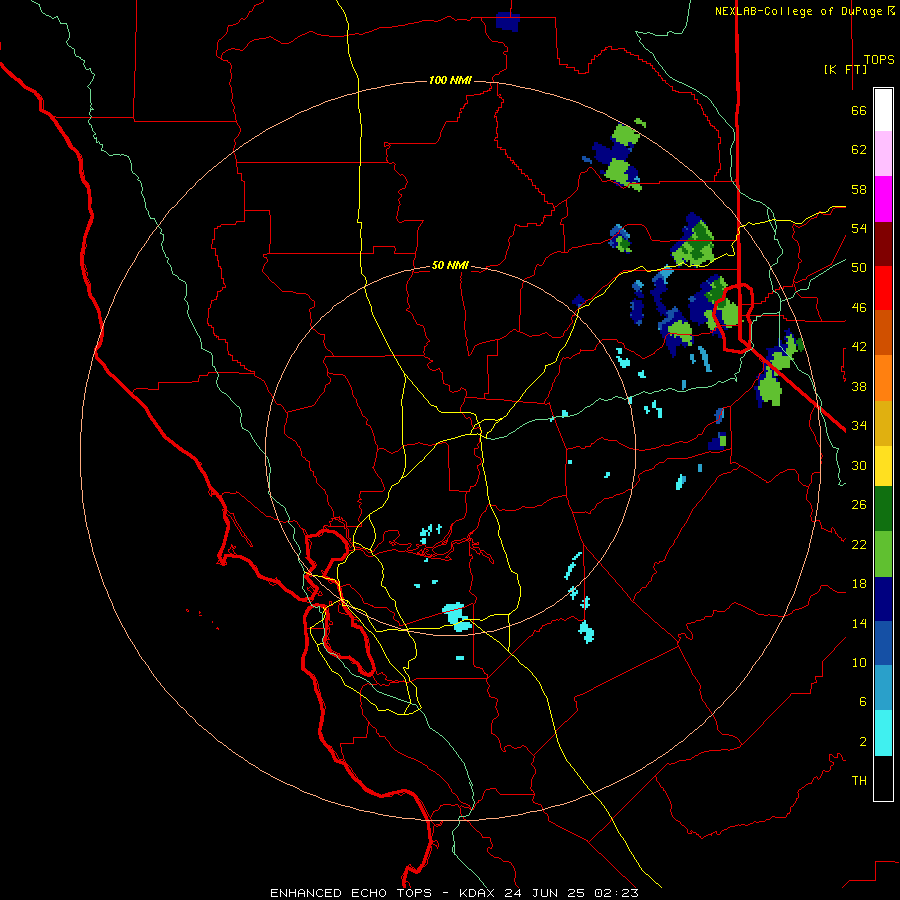
Task: Click the dark green legend swatch
Action: tap(883, 509)
